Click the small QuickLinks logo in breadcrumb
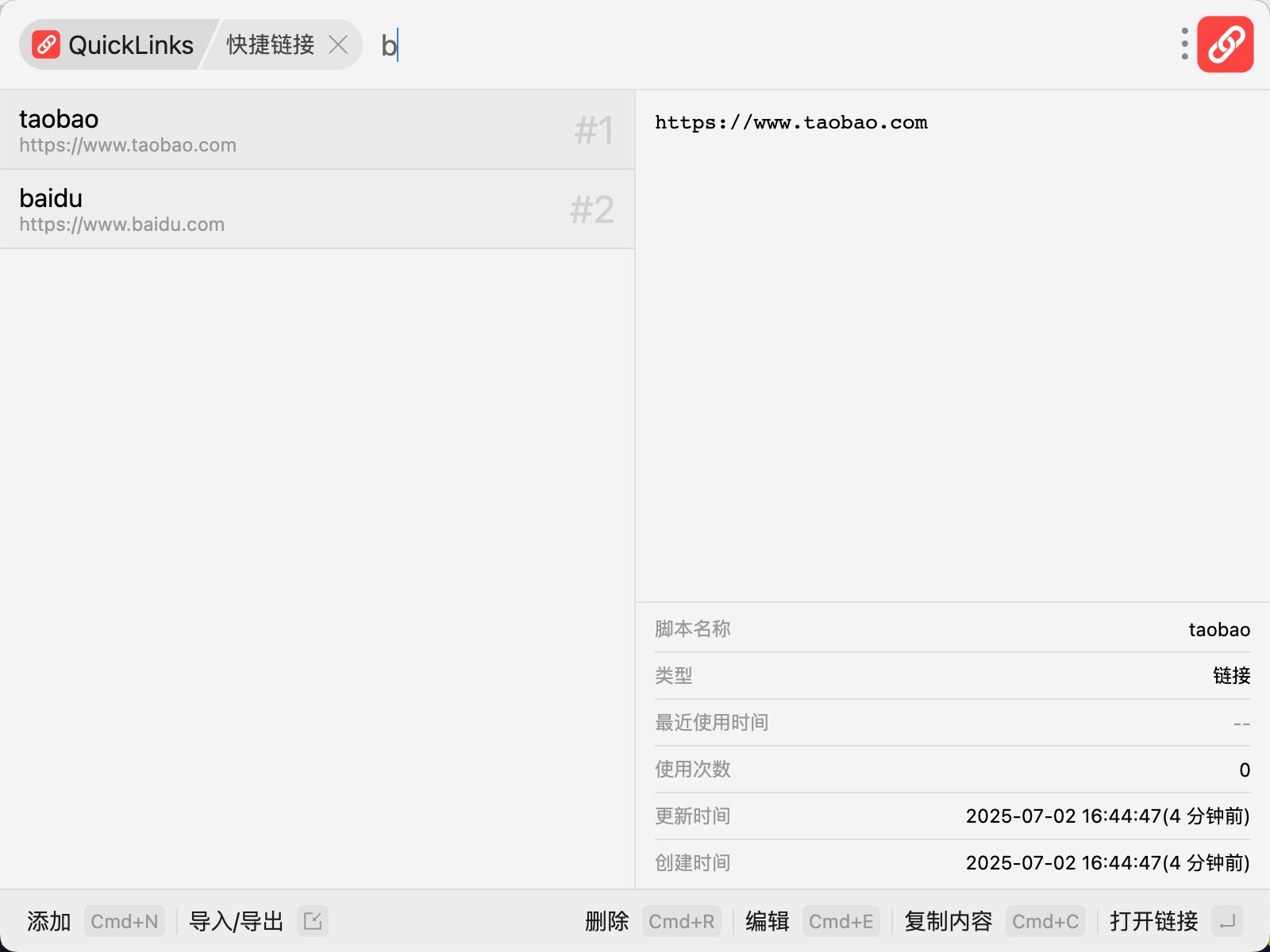This screenshot has width=1270, height=952. (x=46, y=44)
